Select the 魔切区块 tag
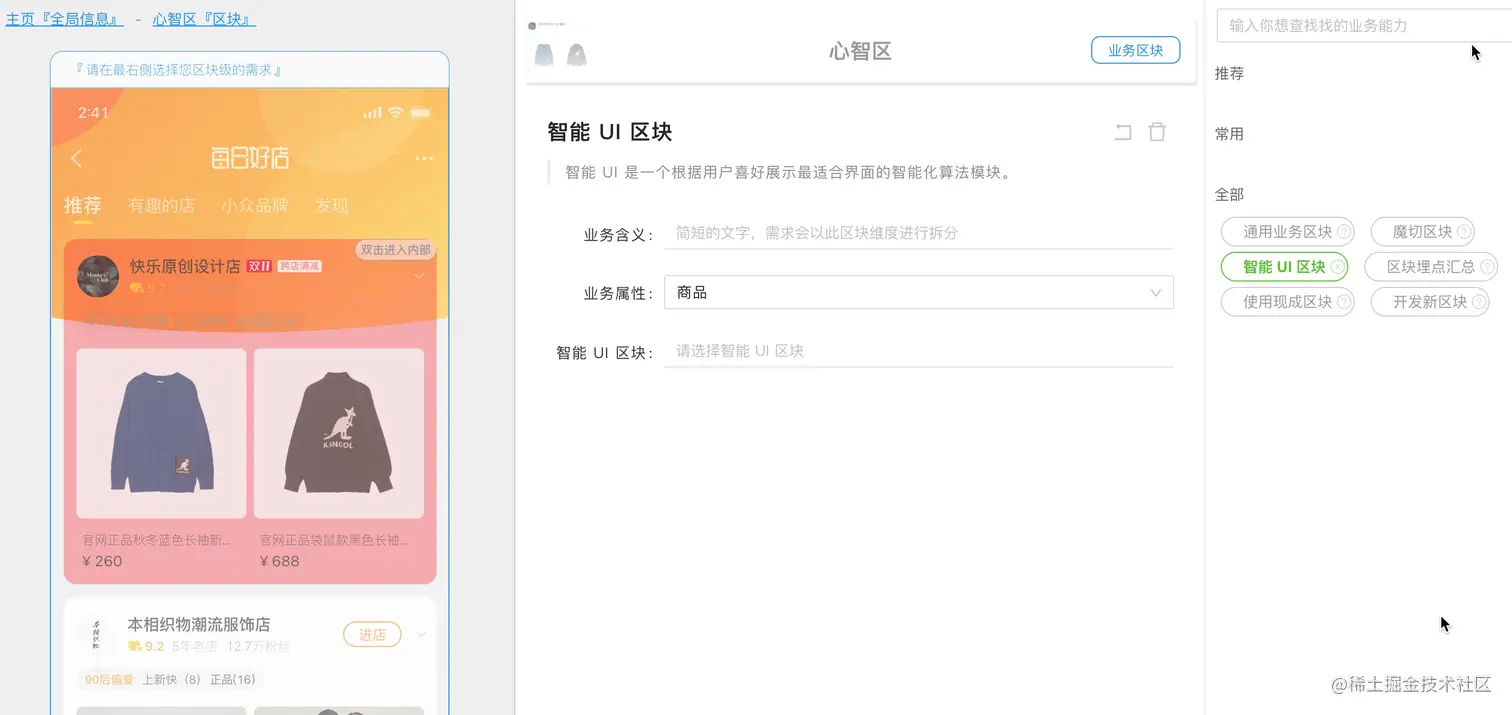This screenshot has height=715, width=1512. pos(1423,232)
